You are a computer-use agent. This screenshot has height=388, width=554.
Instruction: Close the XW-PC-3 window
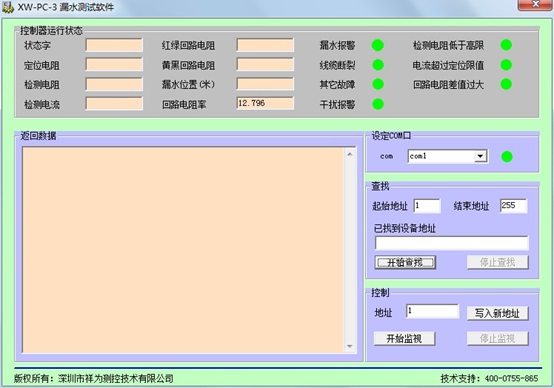pyautogui.click(x=536, y=5)
